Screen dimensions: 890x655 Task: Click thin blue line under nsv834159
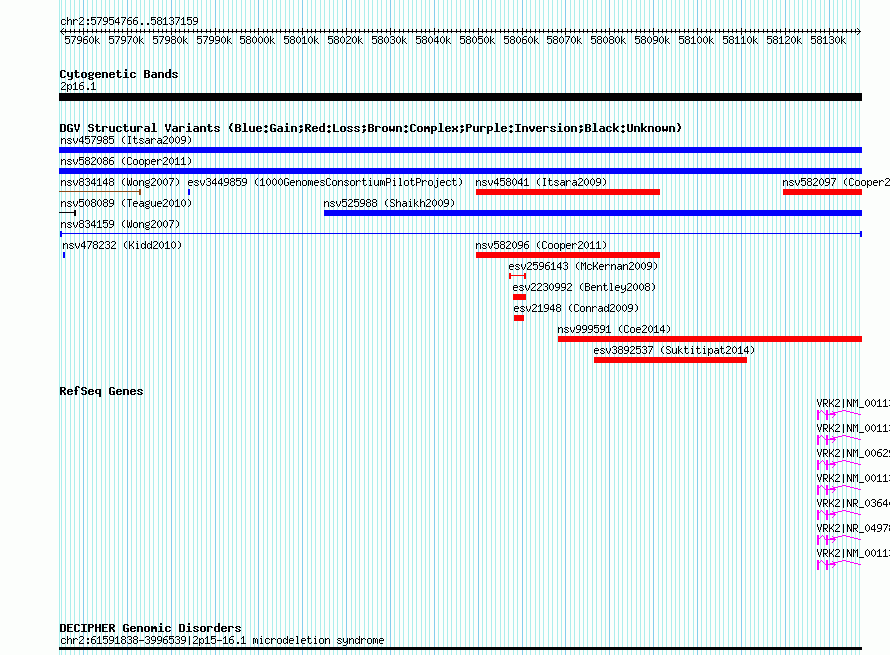coord(460,234)
